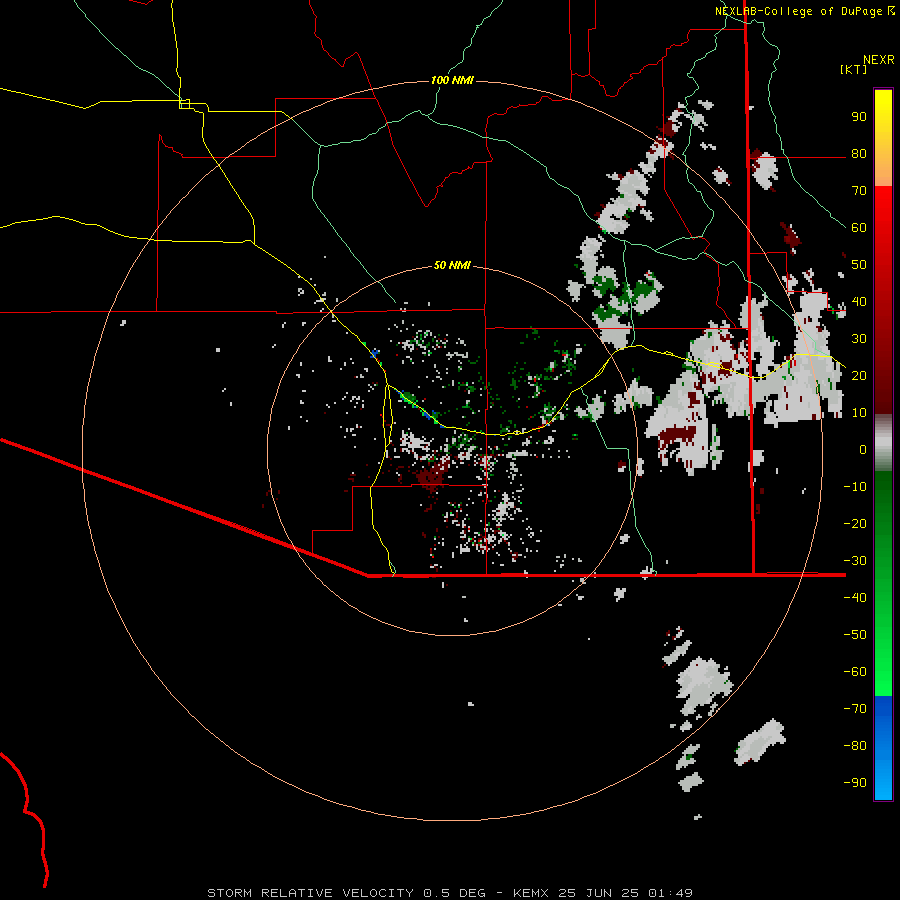The width and height of the screenshot is (900, 900).
Task: Click the gray zero-velocity segment of color bar
Action: (883, 442)
